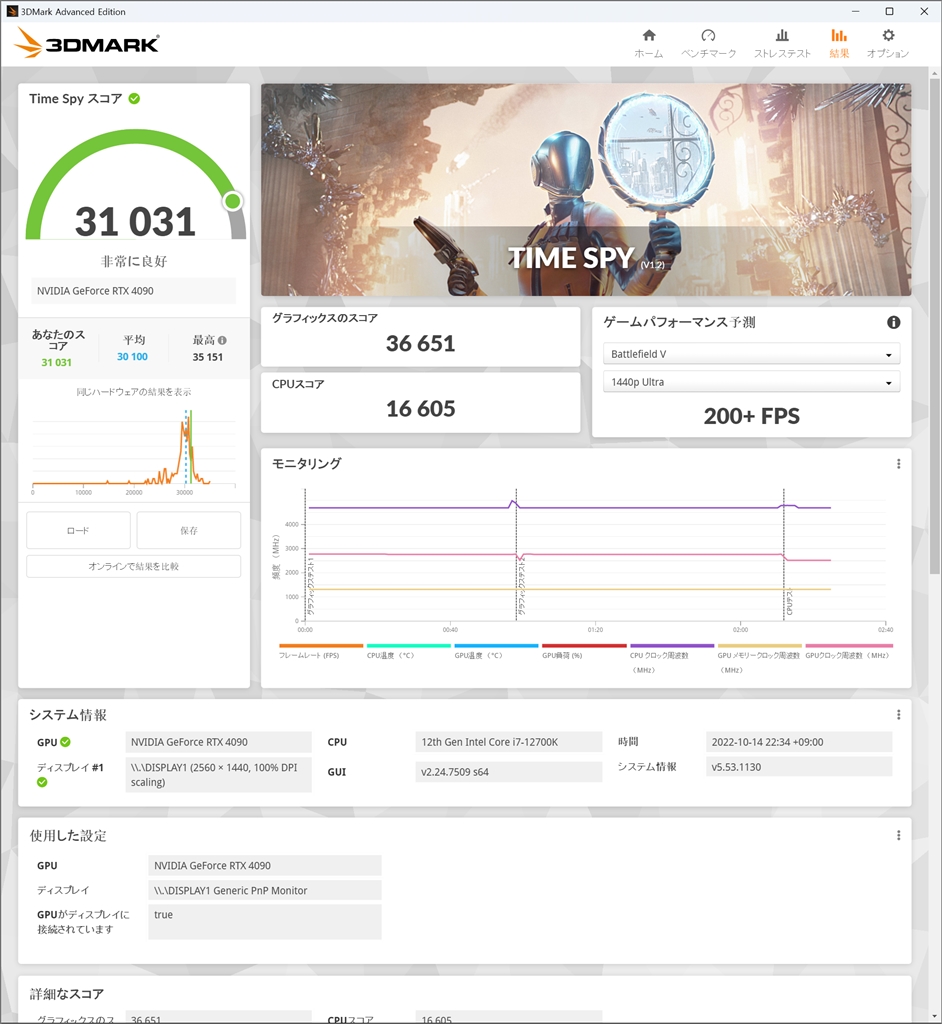Screen dimensions: 942x1024
Task: Click the score gauge end indicator knob
Action: 233,201
